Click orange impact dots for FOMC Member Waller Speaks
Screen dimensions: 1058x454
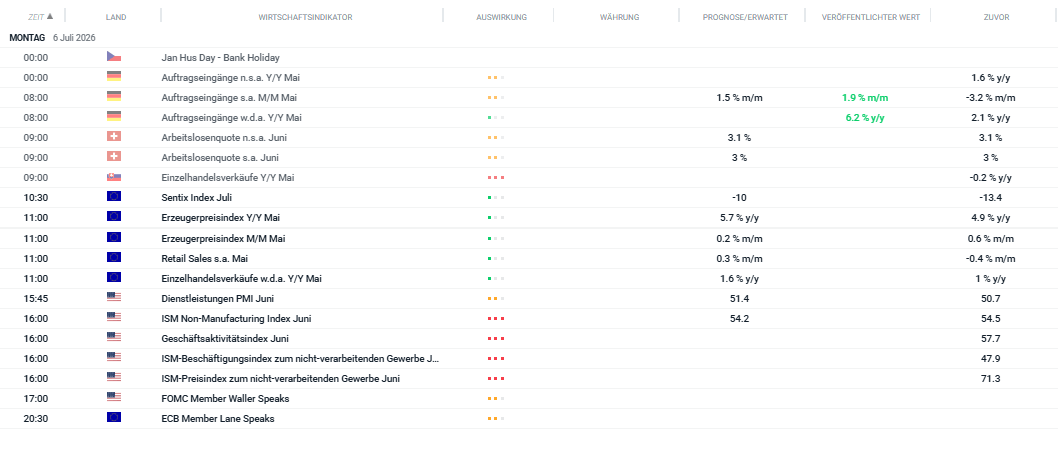[x=496, y=399]
